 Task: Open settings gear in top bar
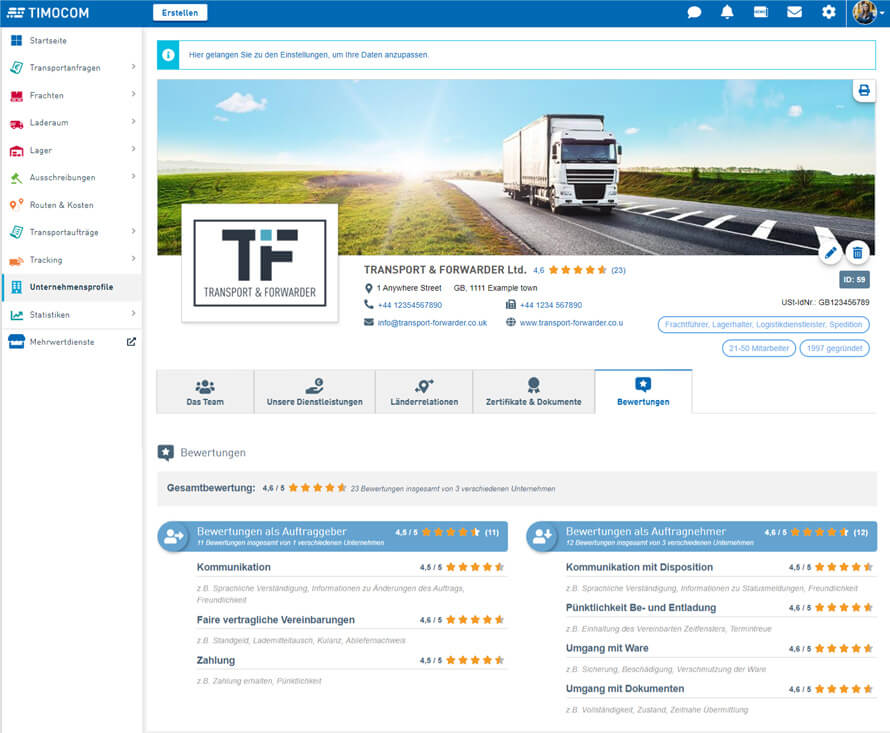(x=828, y=13)
